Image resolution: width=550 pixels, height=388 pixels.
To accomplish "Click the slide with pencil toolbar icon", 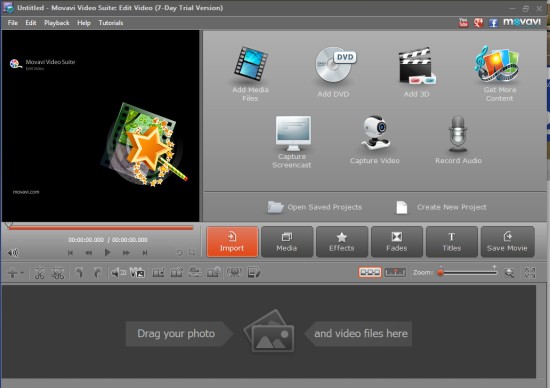I will pos(254,273).
